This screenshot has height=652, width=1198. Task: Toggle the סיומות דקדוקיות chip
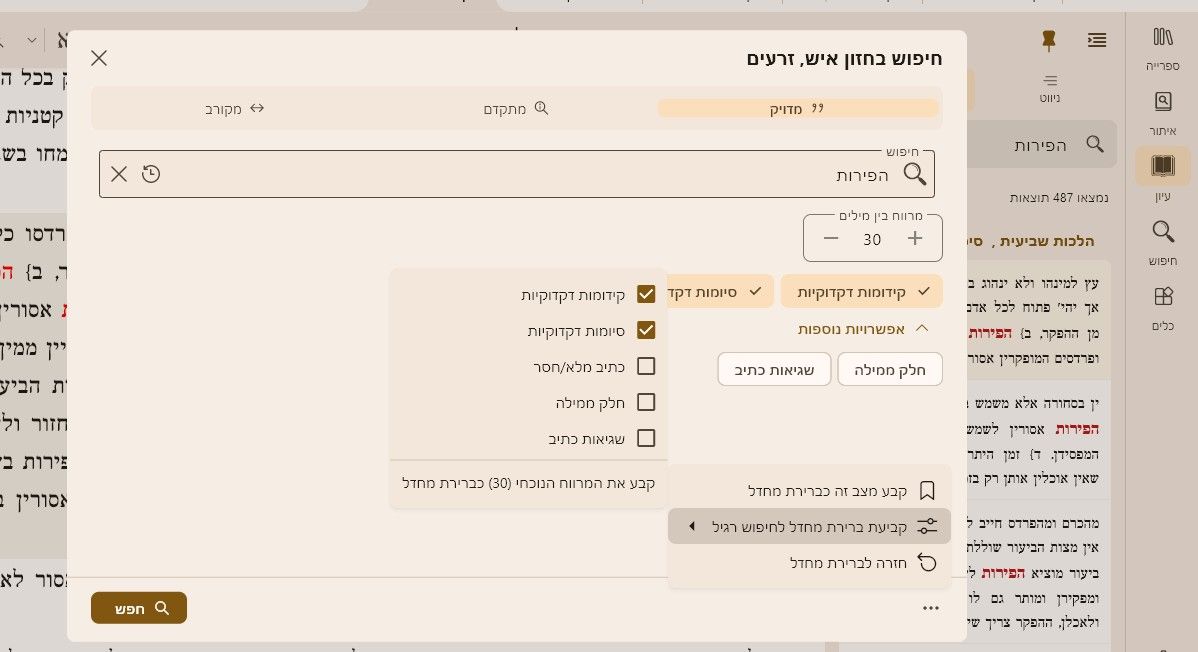(x=720, y=292)
